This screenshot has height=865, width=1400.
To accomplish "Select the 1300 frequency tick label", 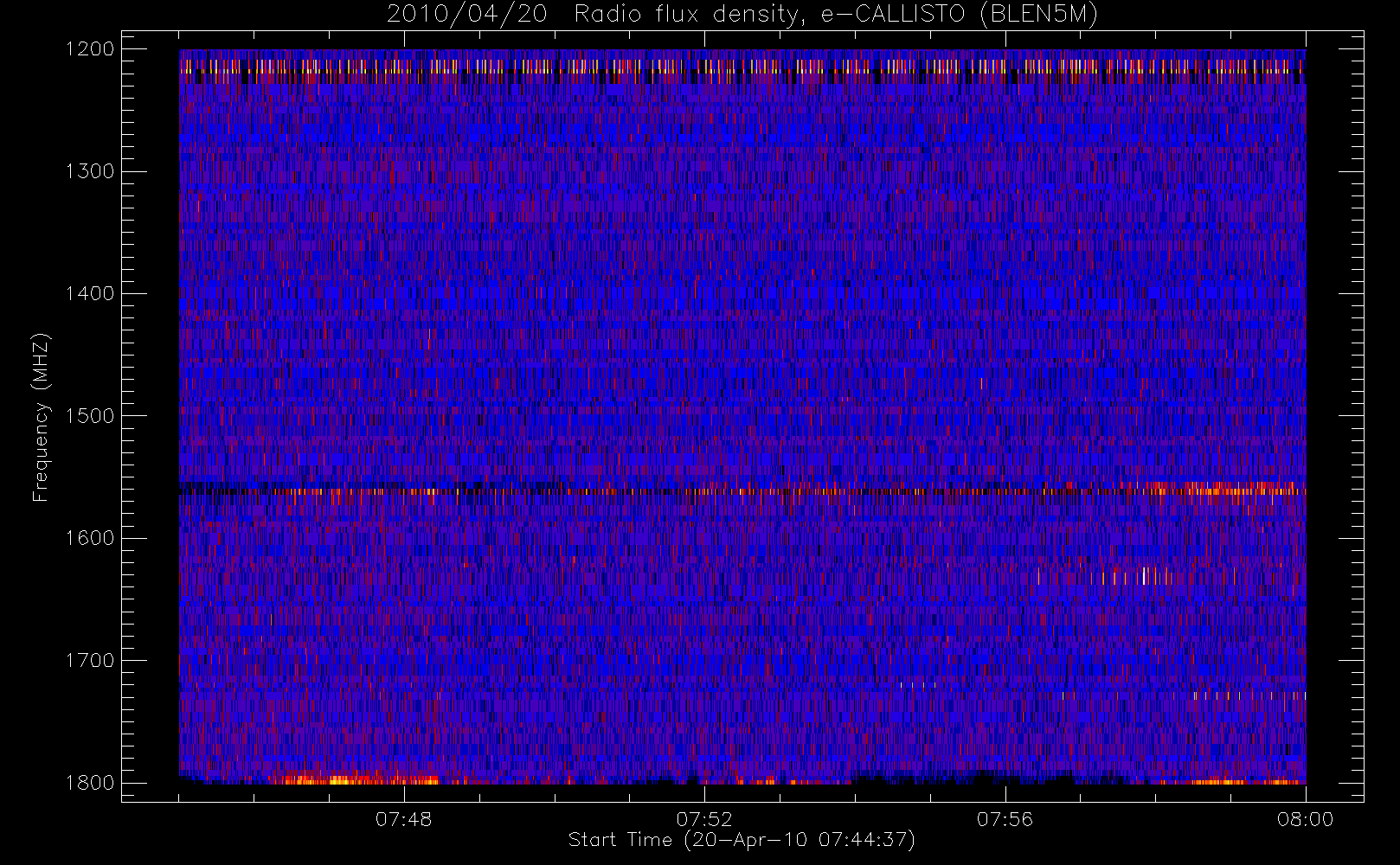I will [x=90, y=171].
